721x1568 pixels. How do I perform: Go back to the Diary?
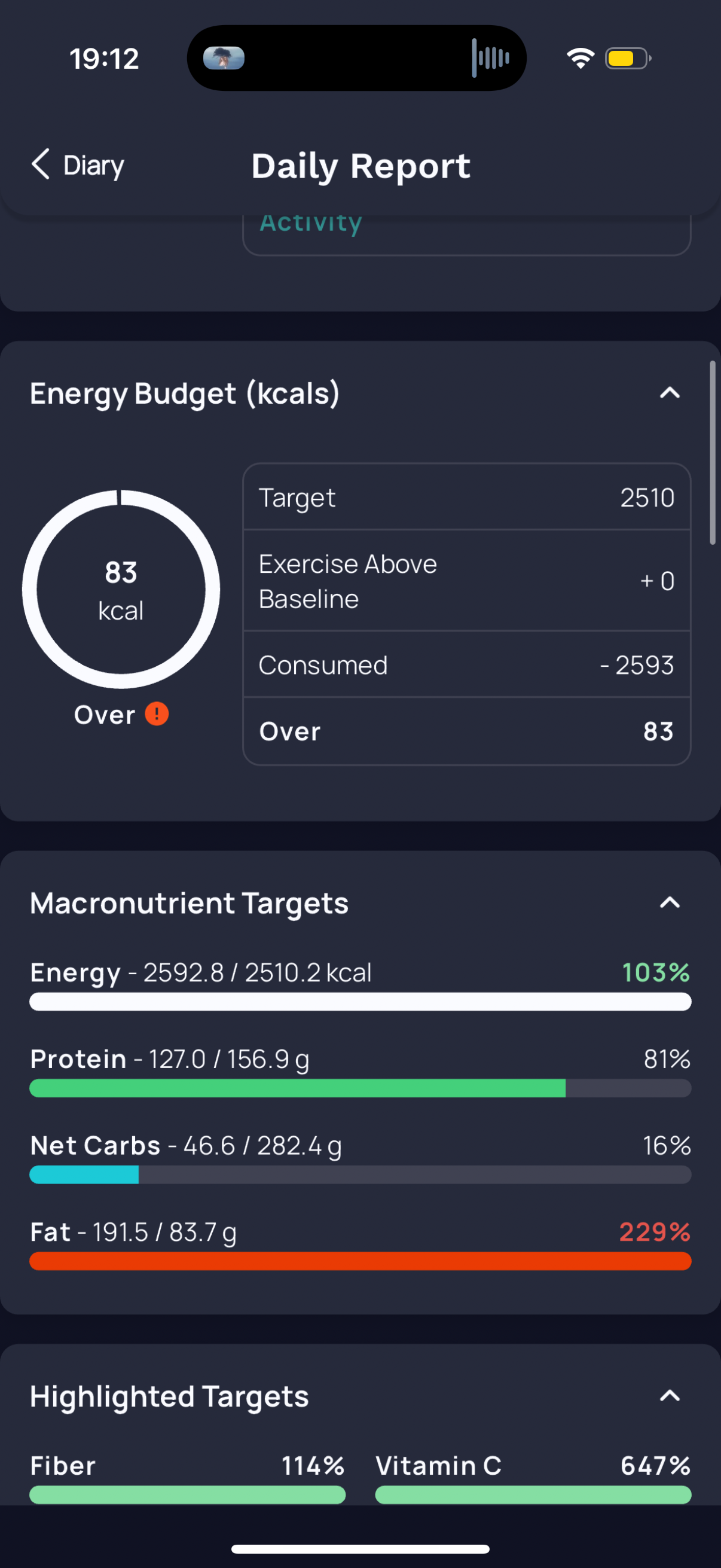(78, 165)
